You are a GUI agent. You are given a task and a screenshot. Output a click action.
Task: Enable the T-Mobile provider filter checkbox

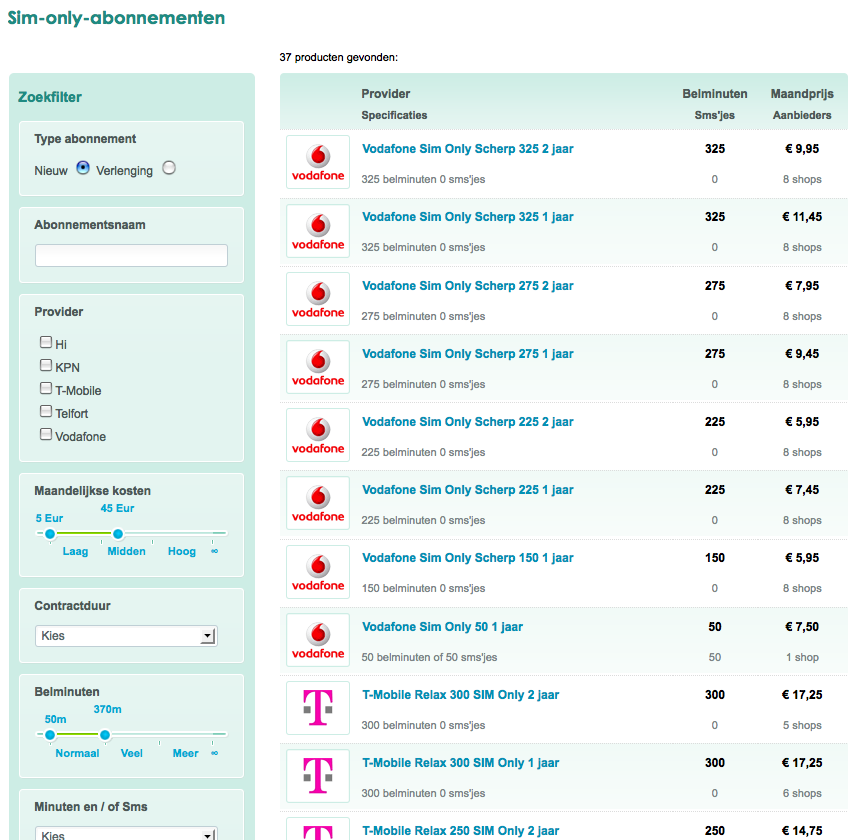tap(46, 389)
